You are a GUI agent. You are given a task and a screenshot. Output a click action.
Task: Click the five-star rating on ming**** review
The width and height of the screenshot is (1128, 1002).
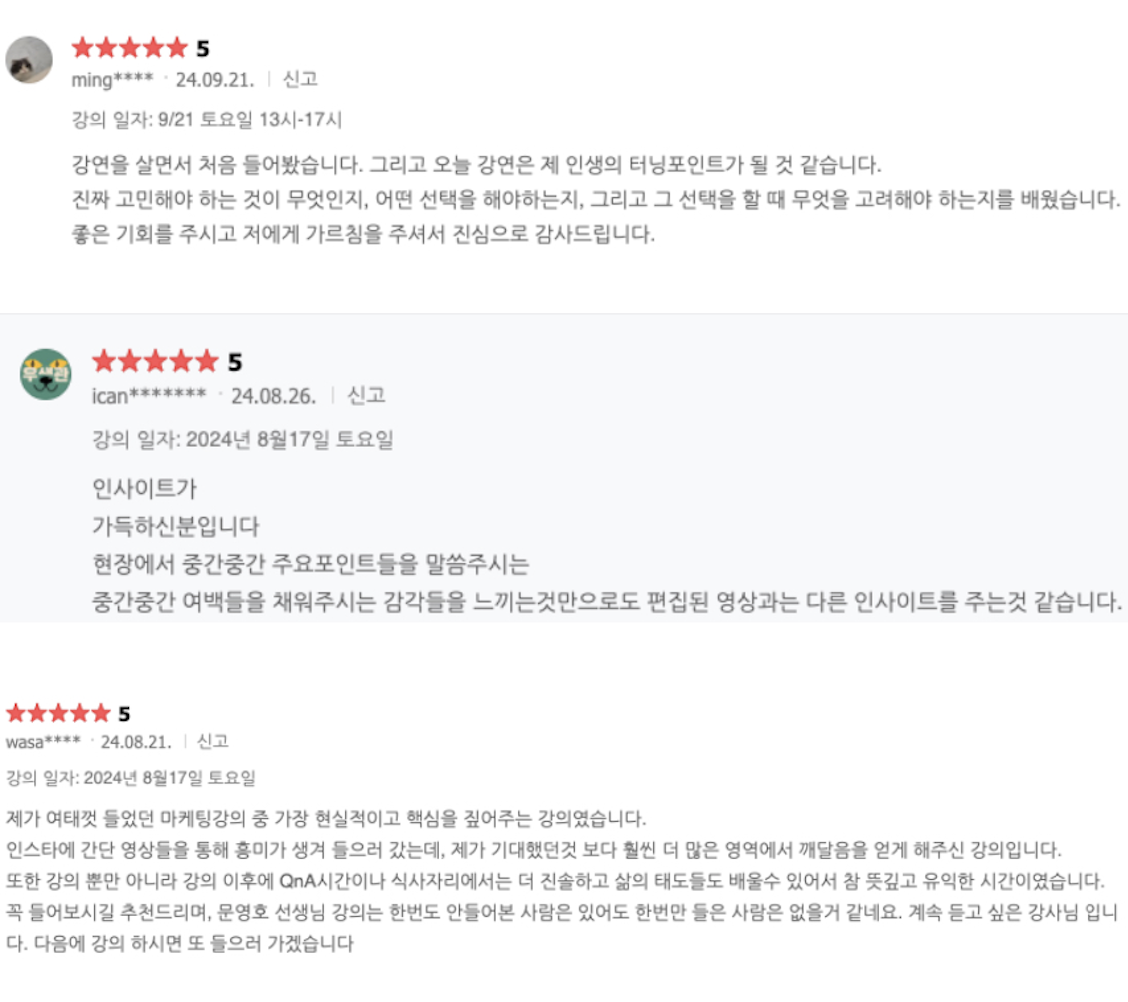(x=129, y=48)
